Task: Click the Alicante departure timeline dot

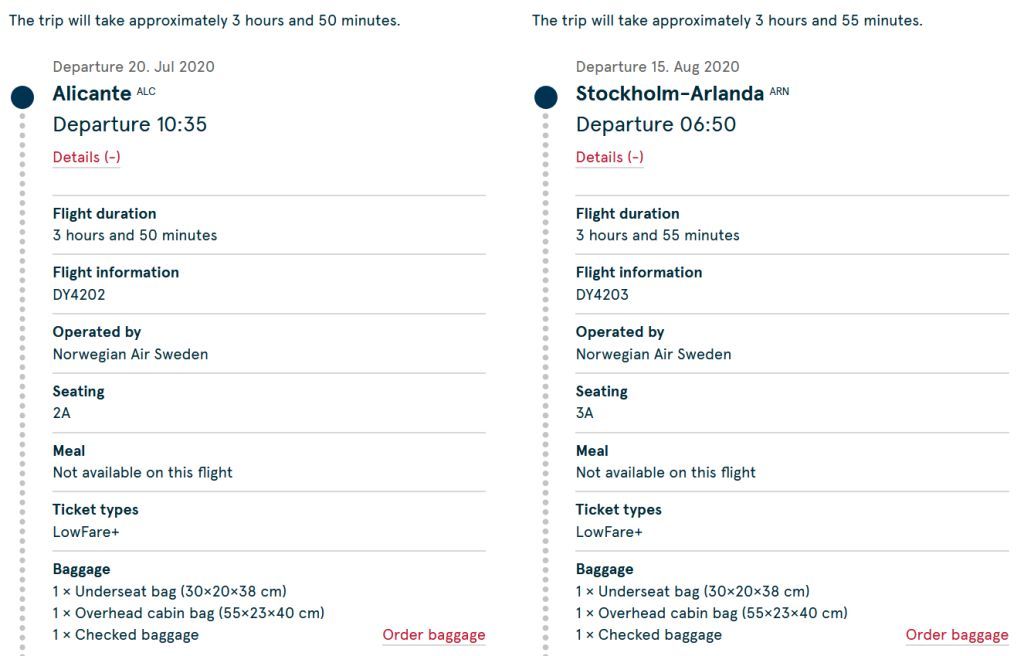Action: [x=22, y=97]
